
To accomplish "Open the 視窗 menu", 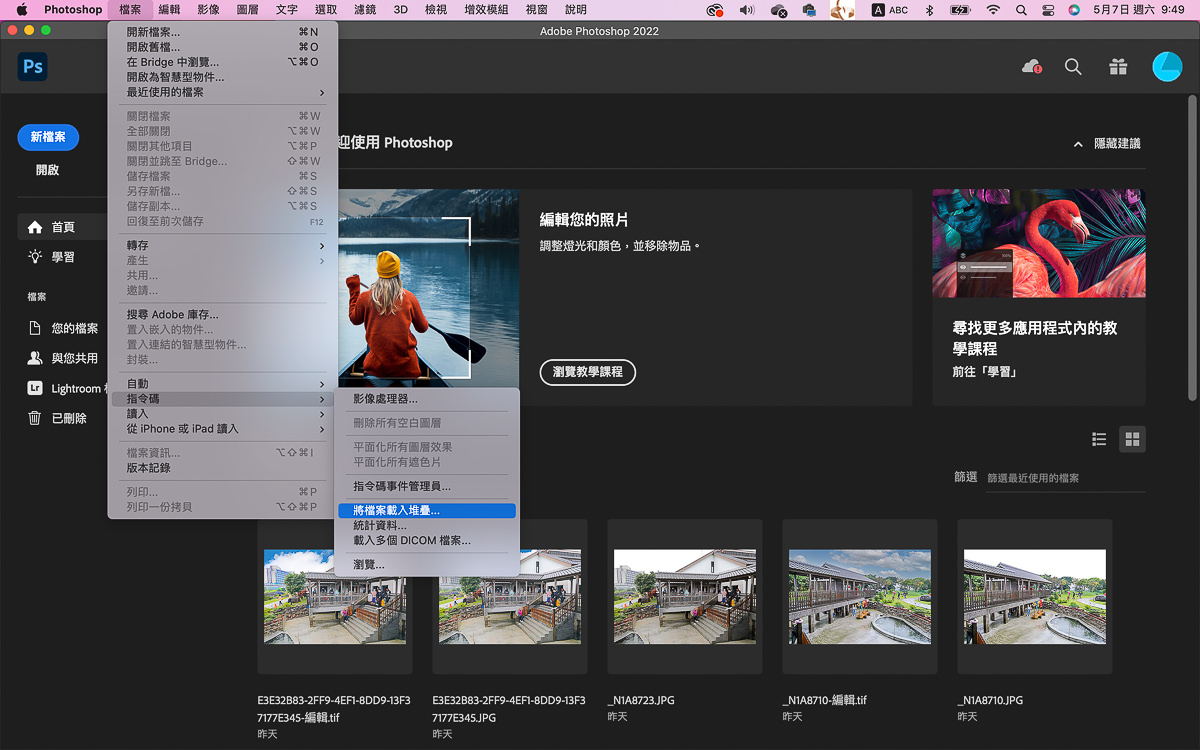I will pos(536,10).
